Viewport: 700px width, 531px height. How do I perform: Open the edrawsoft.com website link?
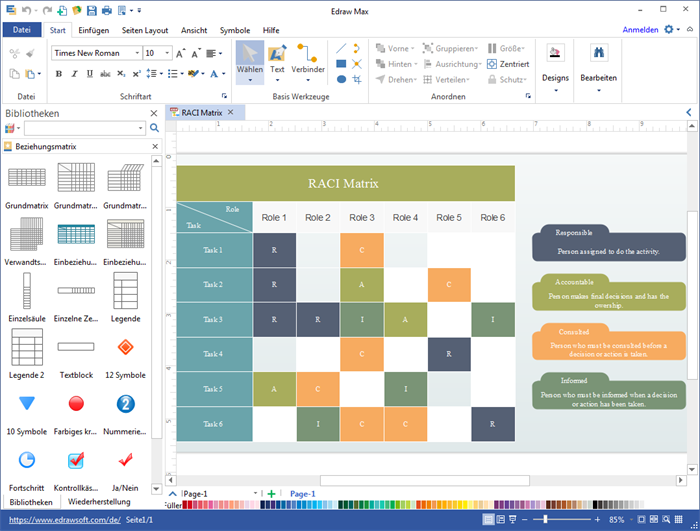pos(65,520)
